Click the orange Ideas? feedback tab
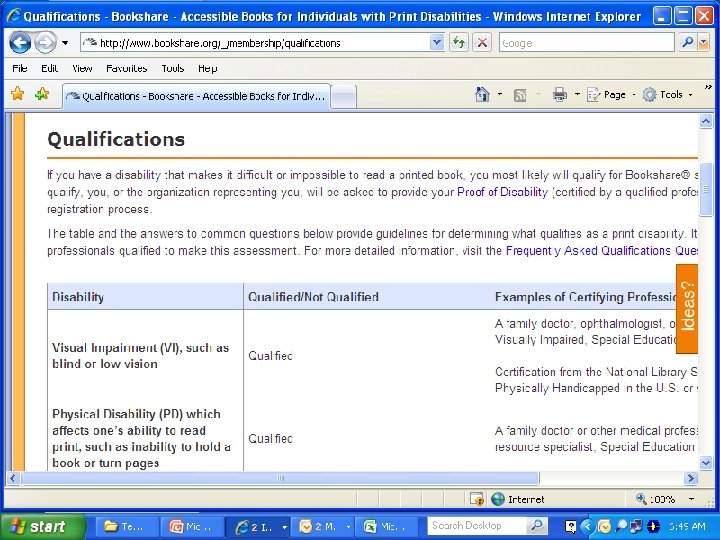The width and height of the screenshot is (720, 540). (687, 309)
